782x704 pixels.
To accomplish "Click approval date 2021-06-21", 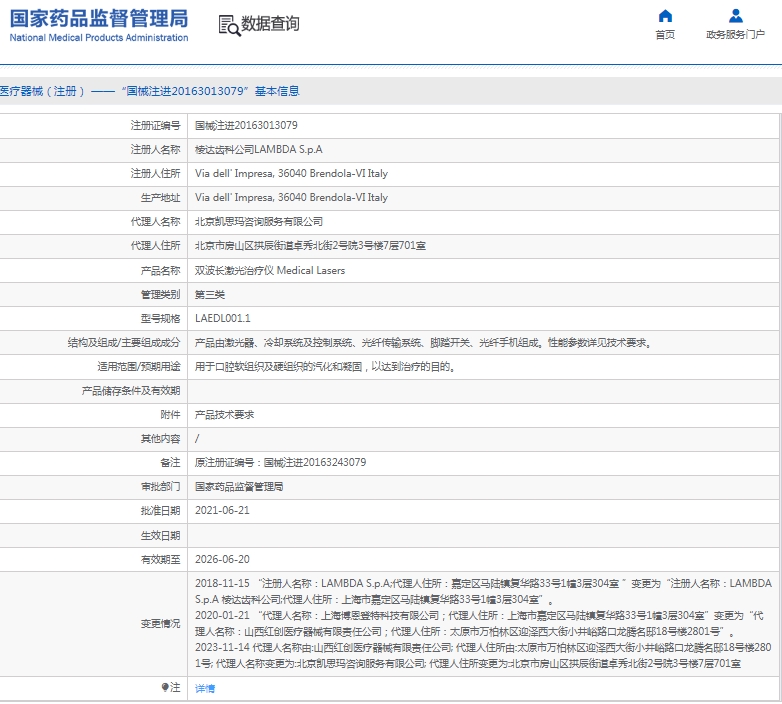I will click(x=222, y=510).
